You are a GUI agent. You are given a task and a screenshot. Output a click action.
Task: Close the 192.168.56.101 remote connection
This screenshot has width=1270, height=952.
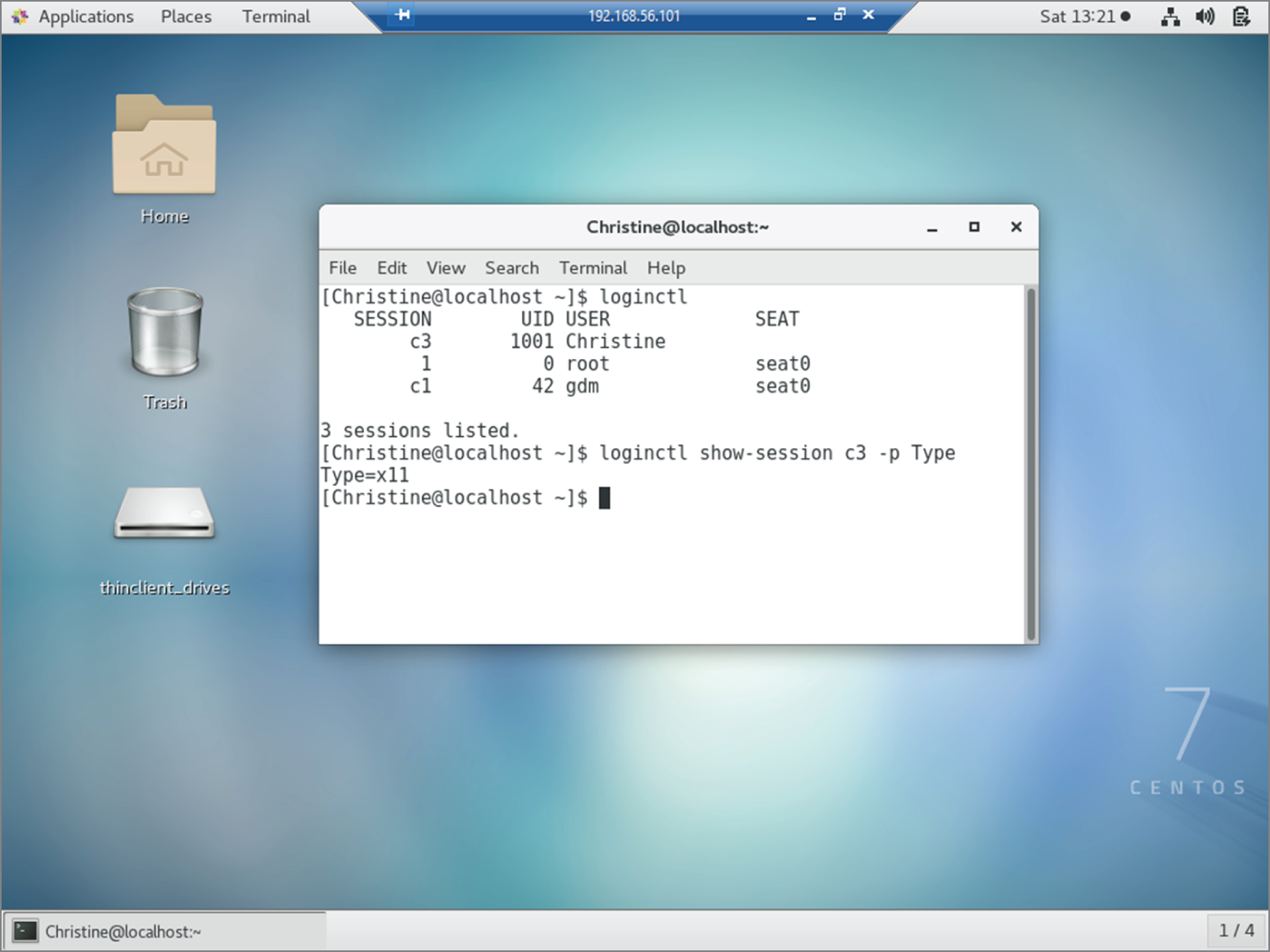[x=868, y=15]
